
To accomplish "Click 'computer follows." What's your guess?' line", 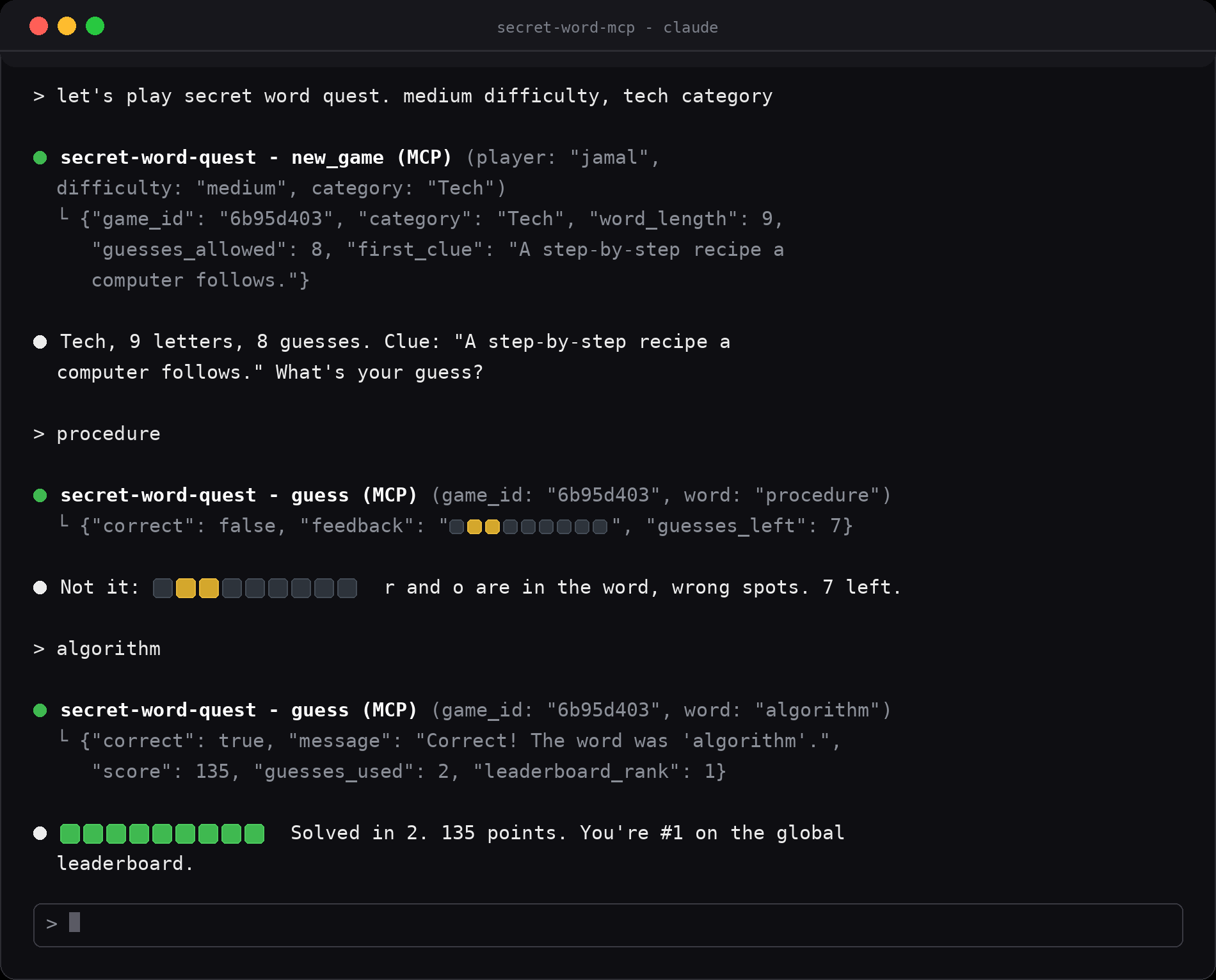I will [x=270, y=373].
